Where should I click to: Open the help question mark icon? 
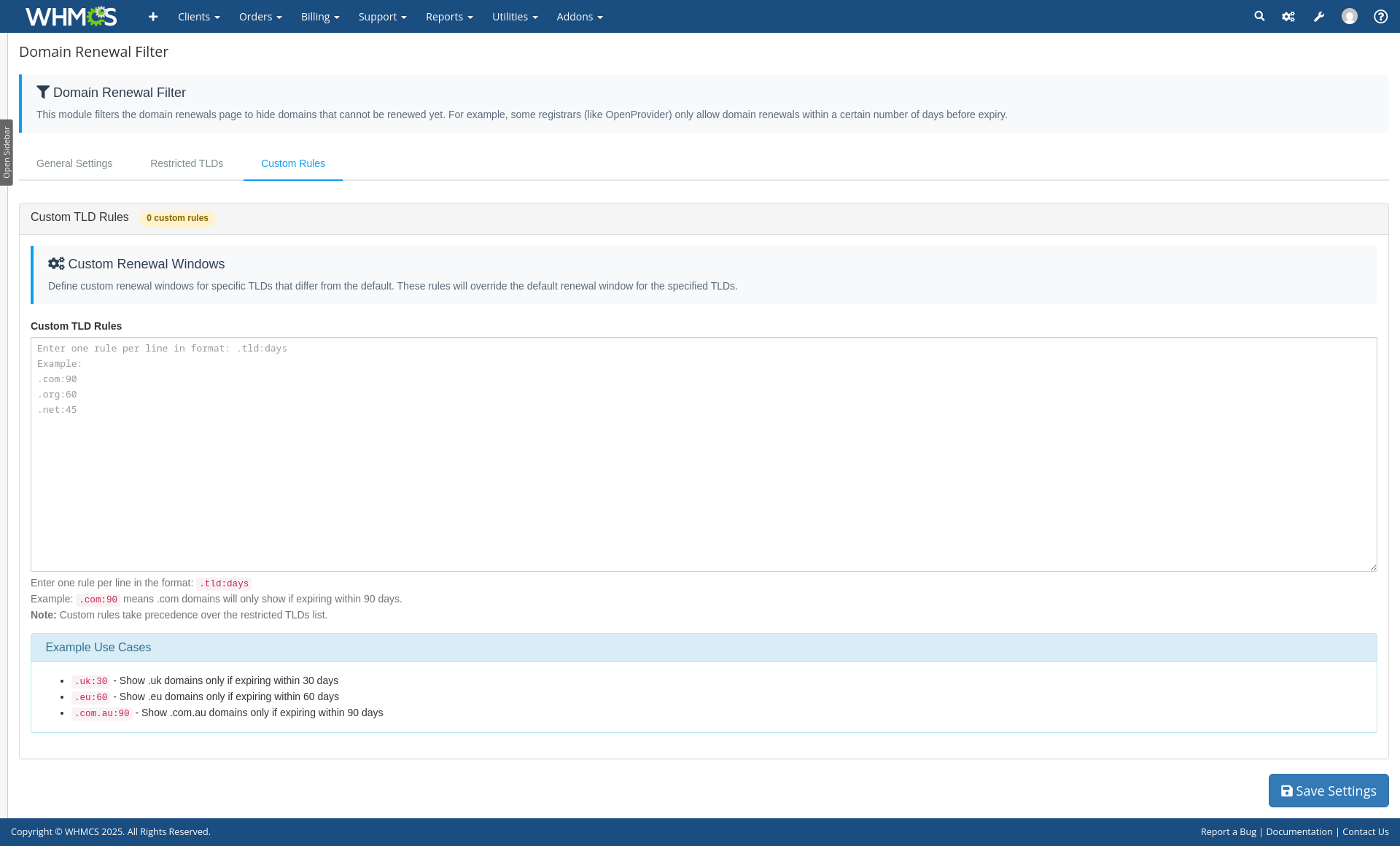(x=1380, y=17)
